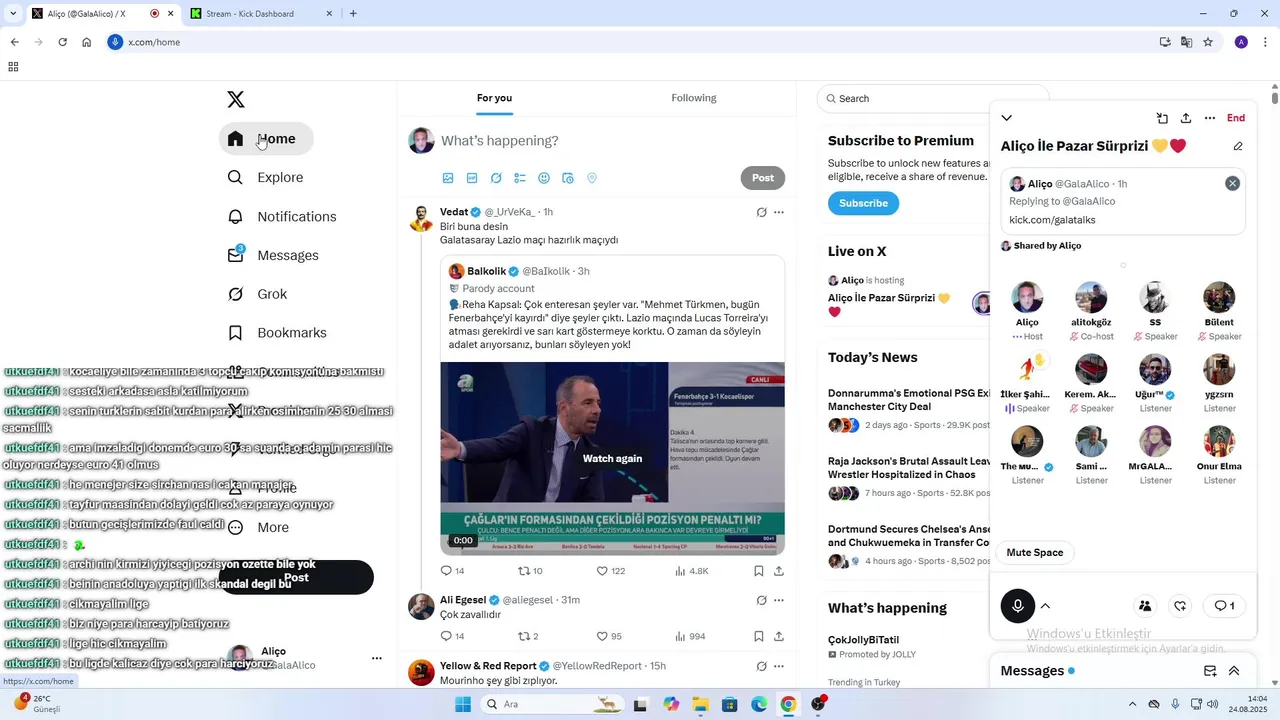Open Donnarumma's Emotional PSG Exit news
1280x720 pixels.
click(x=909, y=400)
